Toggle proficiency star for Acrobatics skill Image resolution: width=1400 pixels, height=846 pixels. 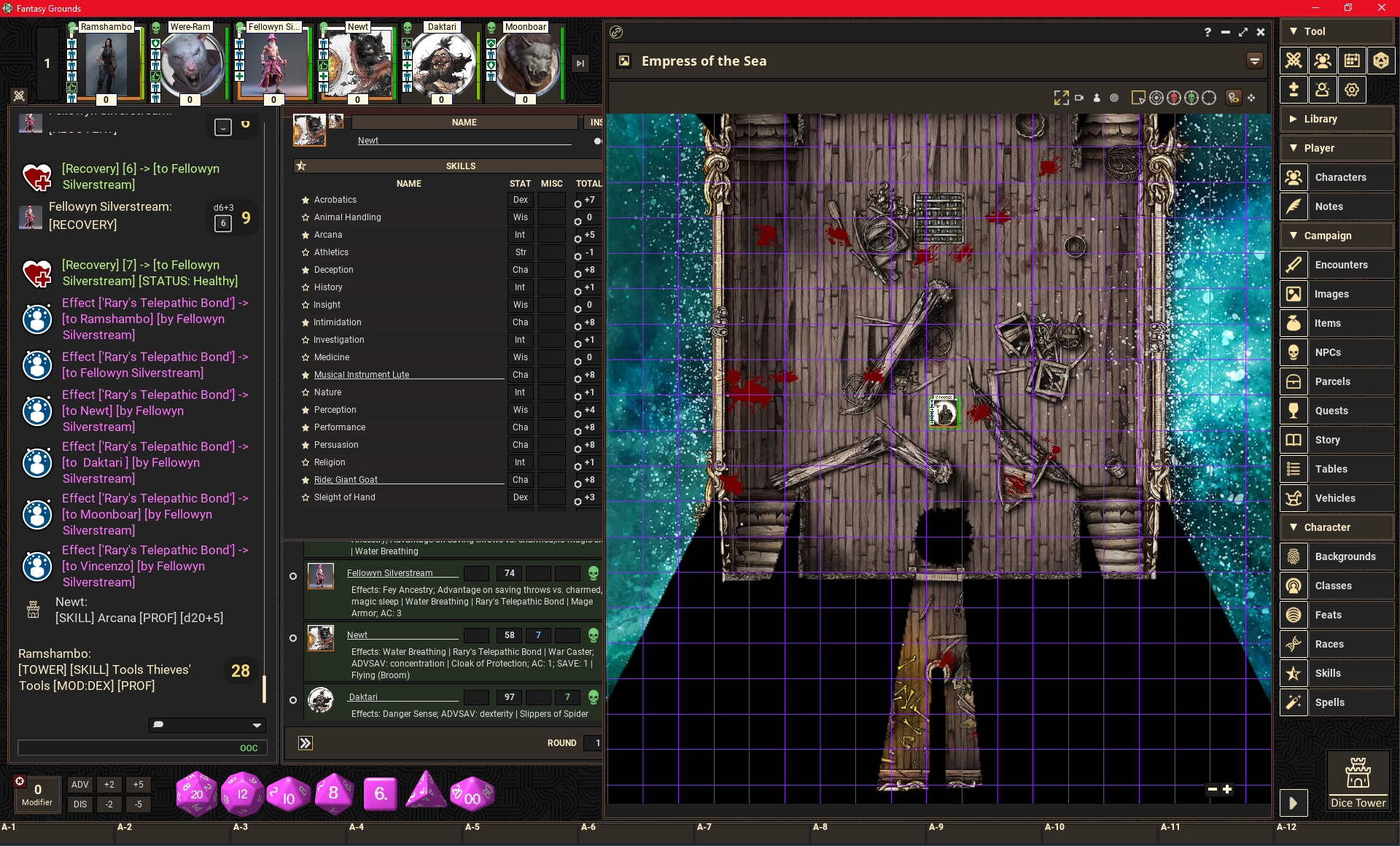point(306,200)
